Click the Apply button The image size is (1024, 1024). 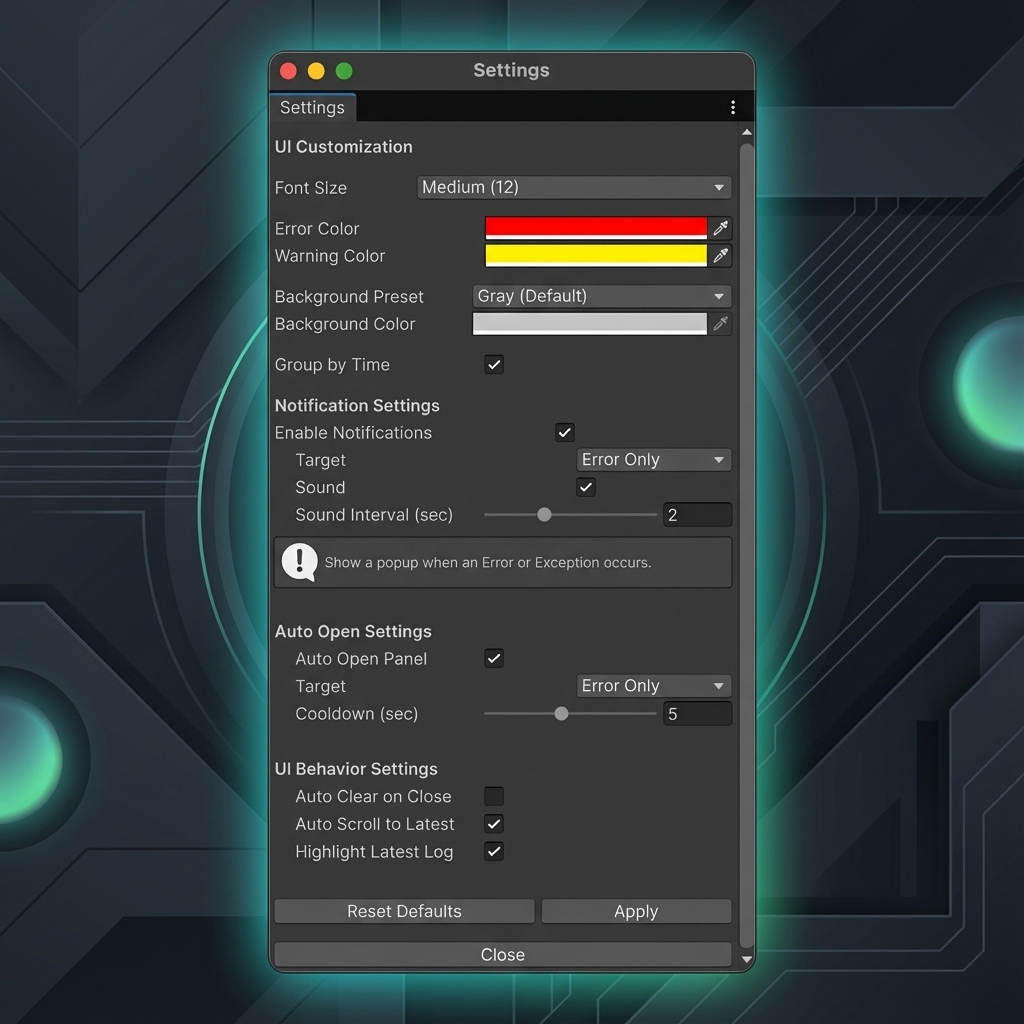click(x=636, y=911)
